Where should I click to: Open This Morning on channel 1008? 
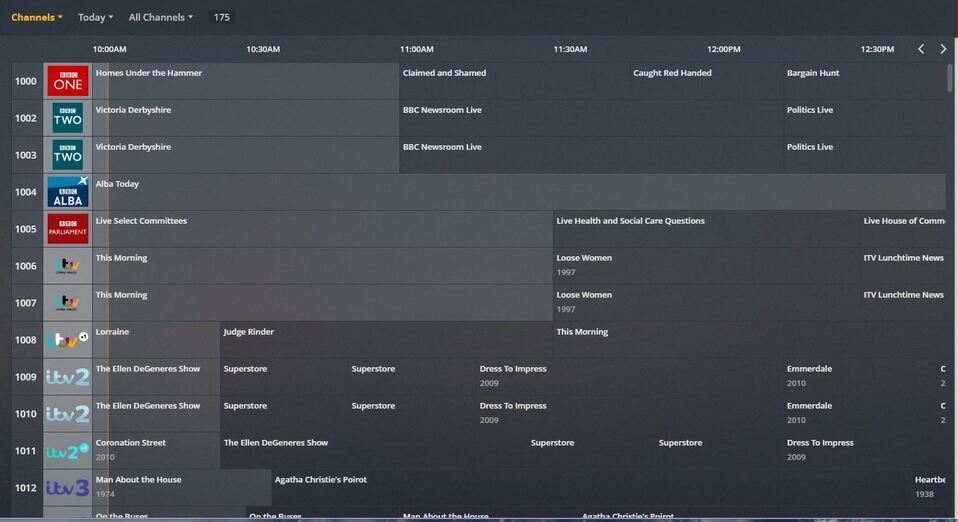(x=750, y=340)
